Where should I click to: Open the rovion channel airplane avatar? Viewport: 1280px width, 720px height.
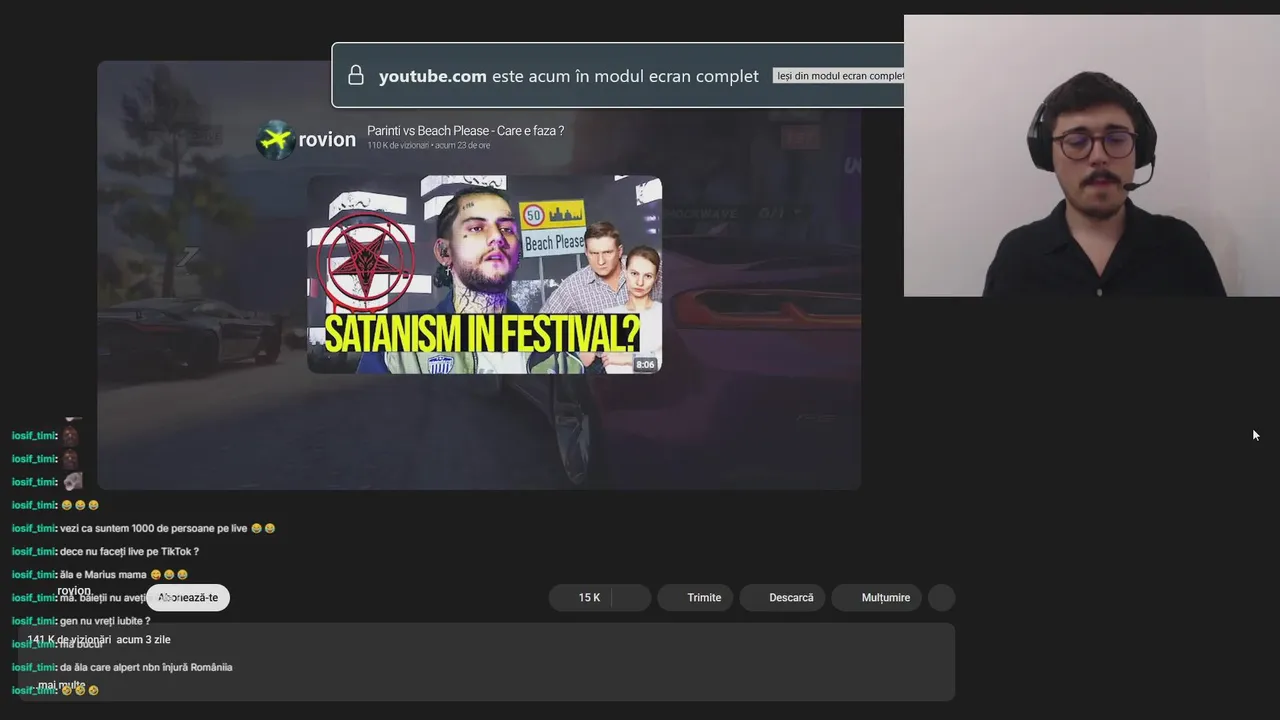(274, 139)
